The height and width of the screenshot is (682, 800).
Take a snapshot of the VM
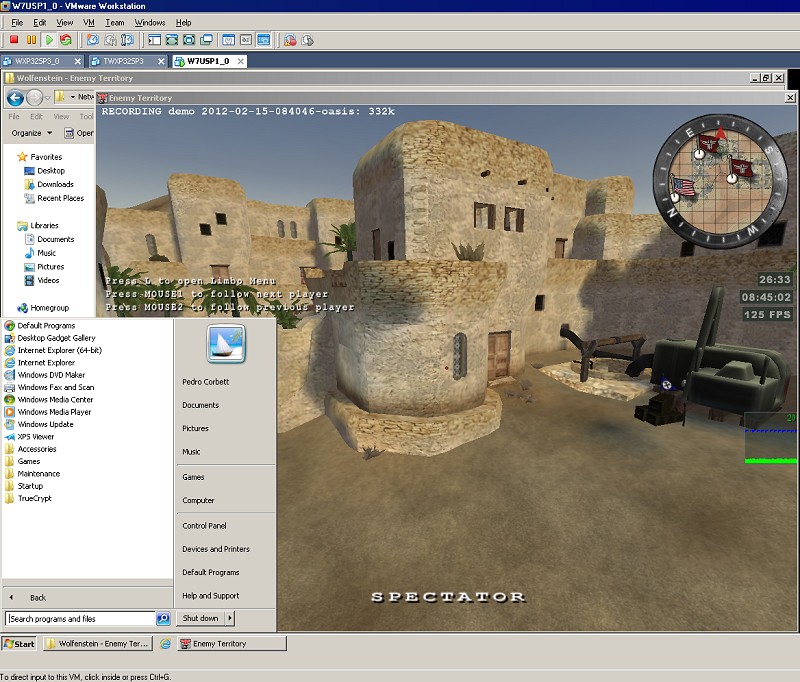tap(93, 40)
